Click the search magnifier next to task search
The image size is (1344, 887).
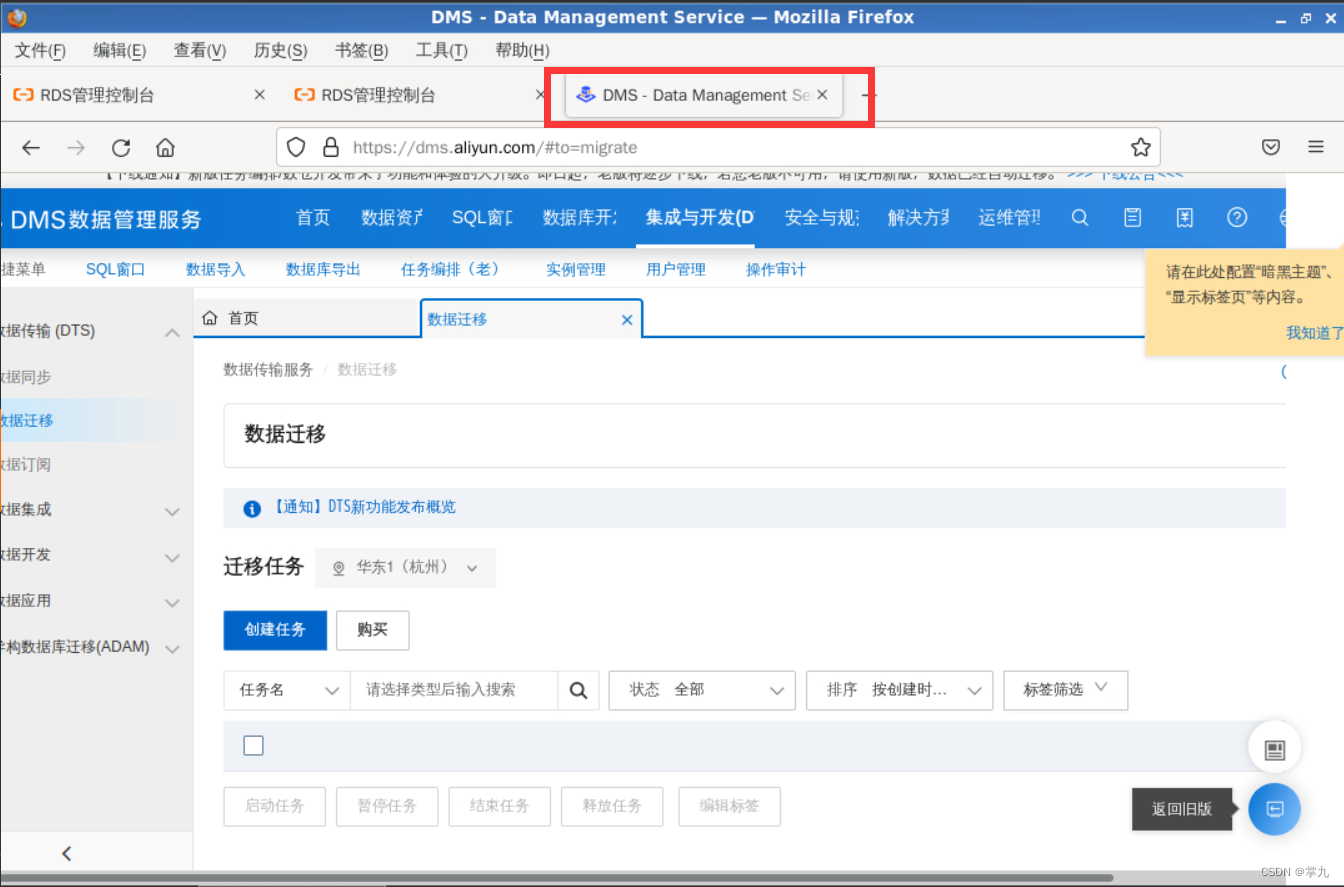pos(578,690)
